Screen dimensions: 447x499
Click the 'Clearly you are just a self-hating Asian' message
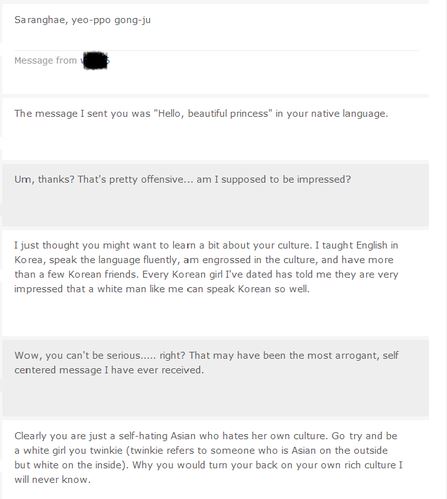pos(208,458)
